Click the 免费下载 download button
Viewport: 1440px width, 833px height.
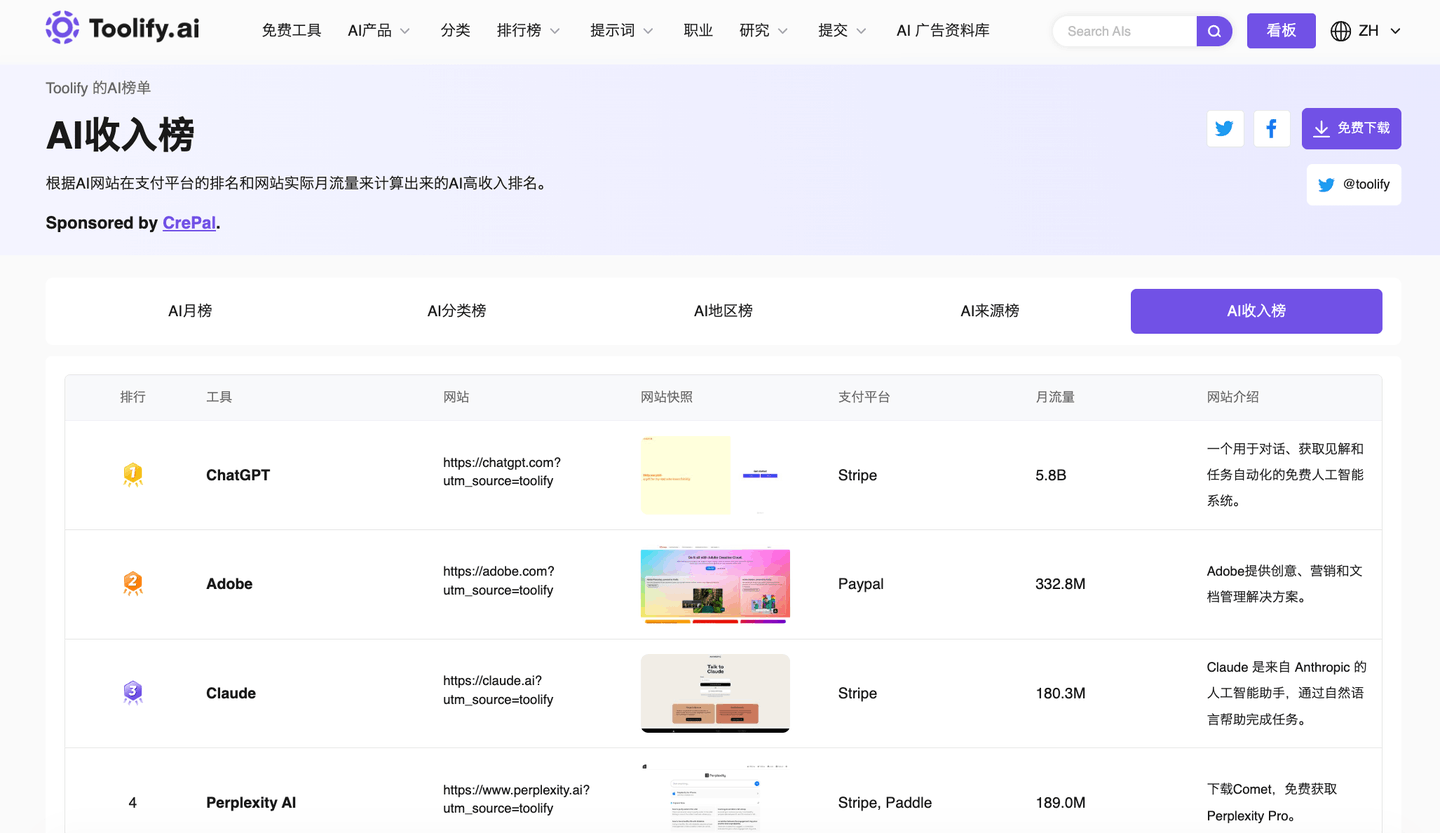click(1351, 128)
